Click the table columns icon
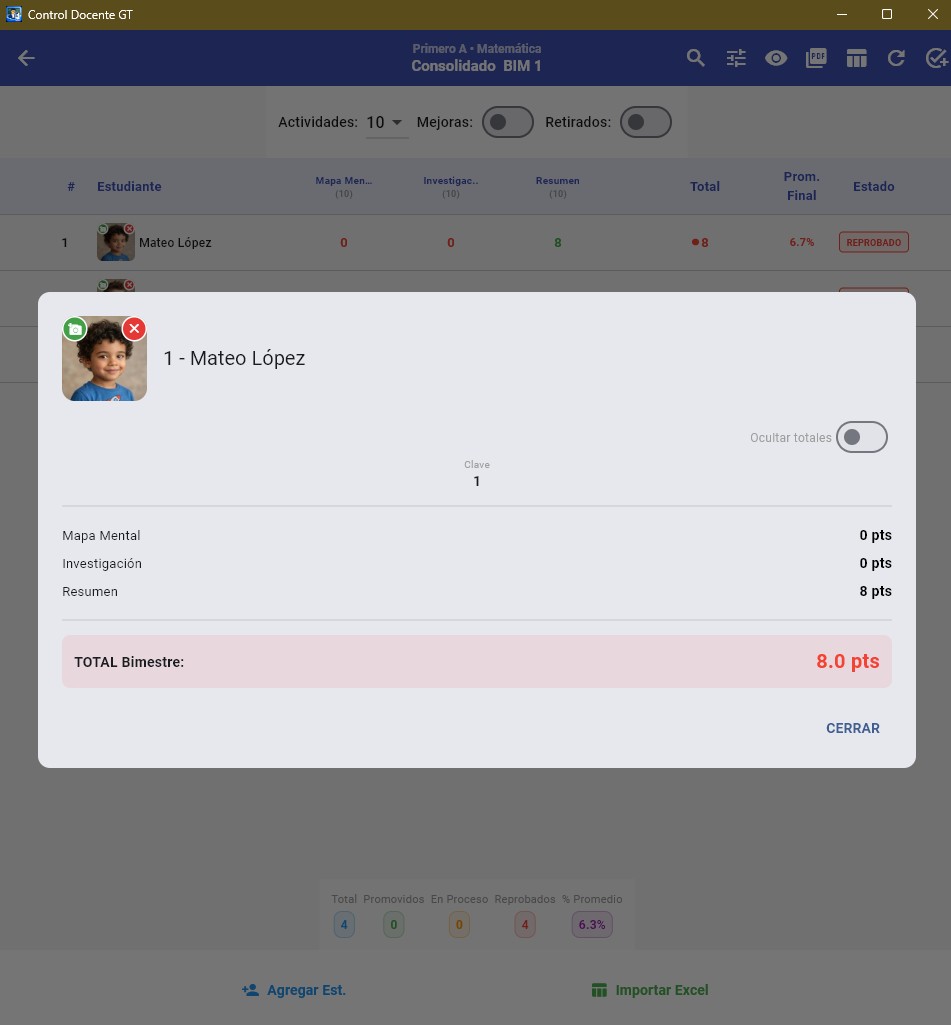The image size is (951, 1025). tap(856, 58)
